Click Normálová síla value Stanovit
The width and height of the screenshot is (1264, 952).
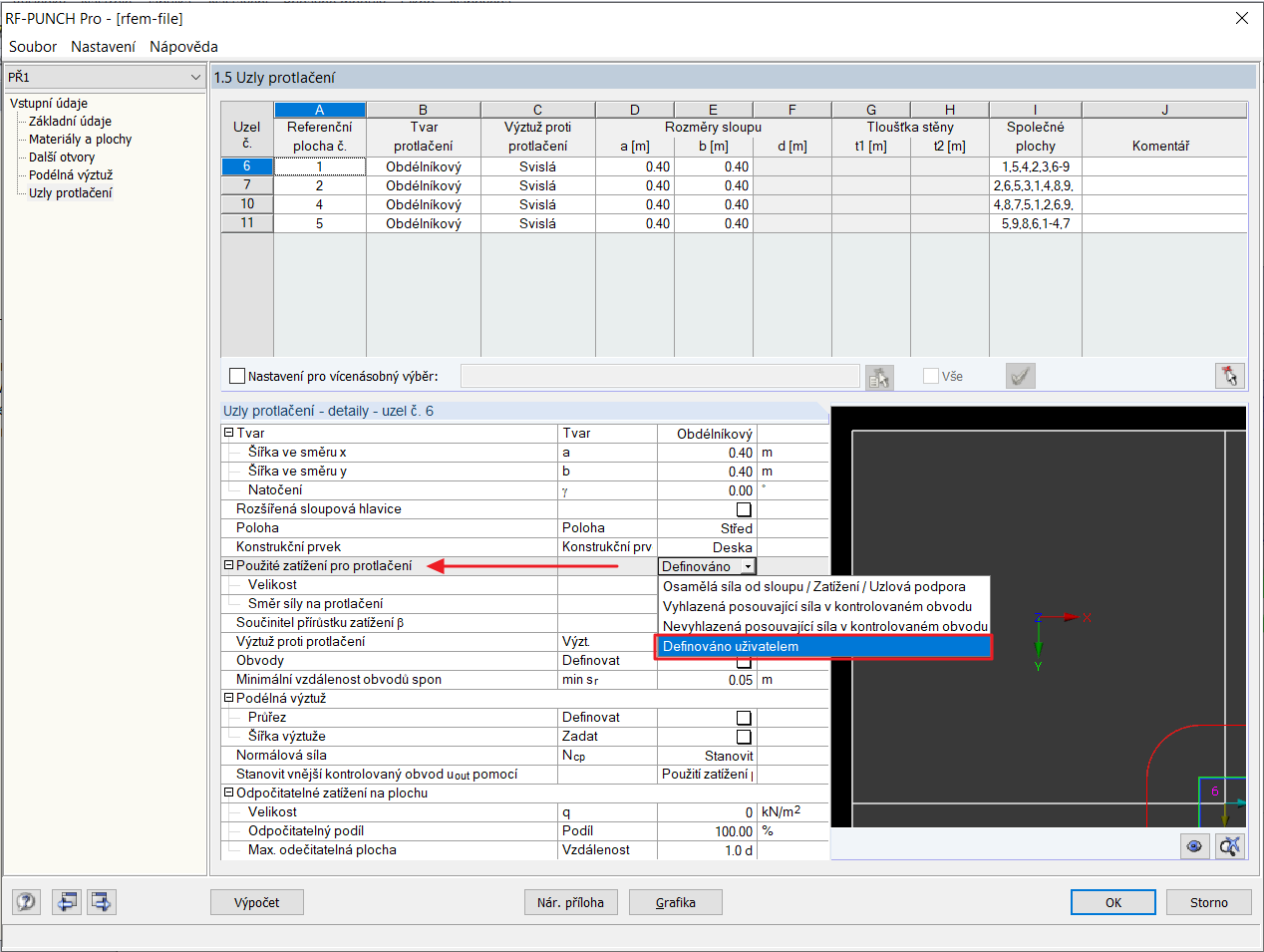coord(707,756)
